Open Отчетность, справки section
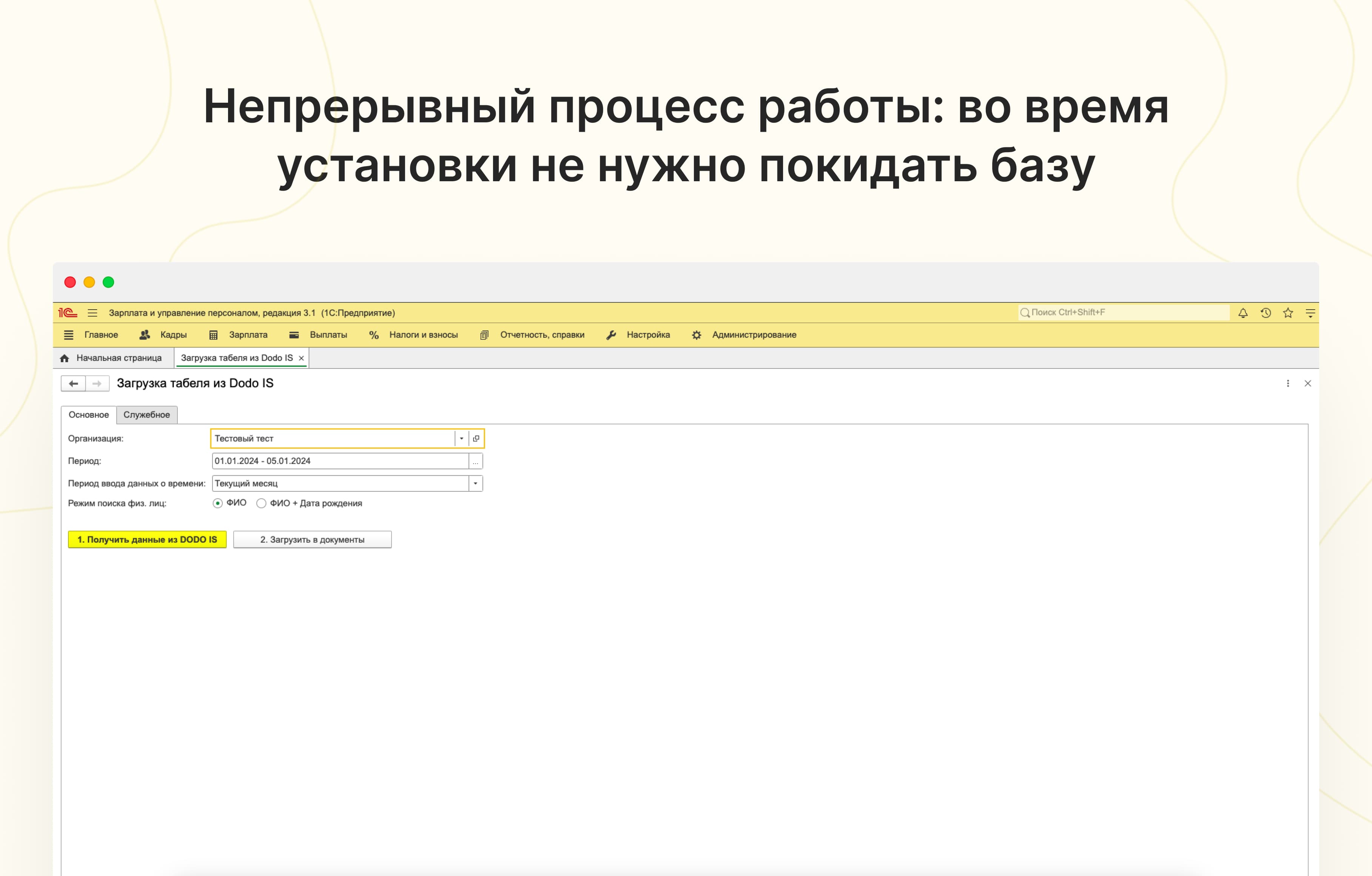Viewport: 1372px width, 876px height. pos(542,335)
